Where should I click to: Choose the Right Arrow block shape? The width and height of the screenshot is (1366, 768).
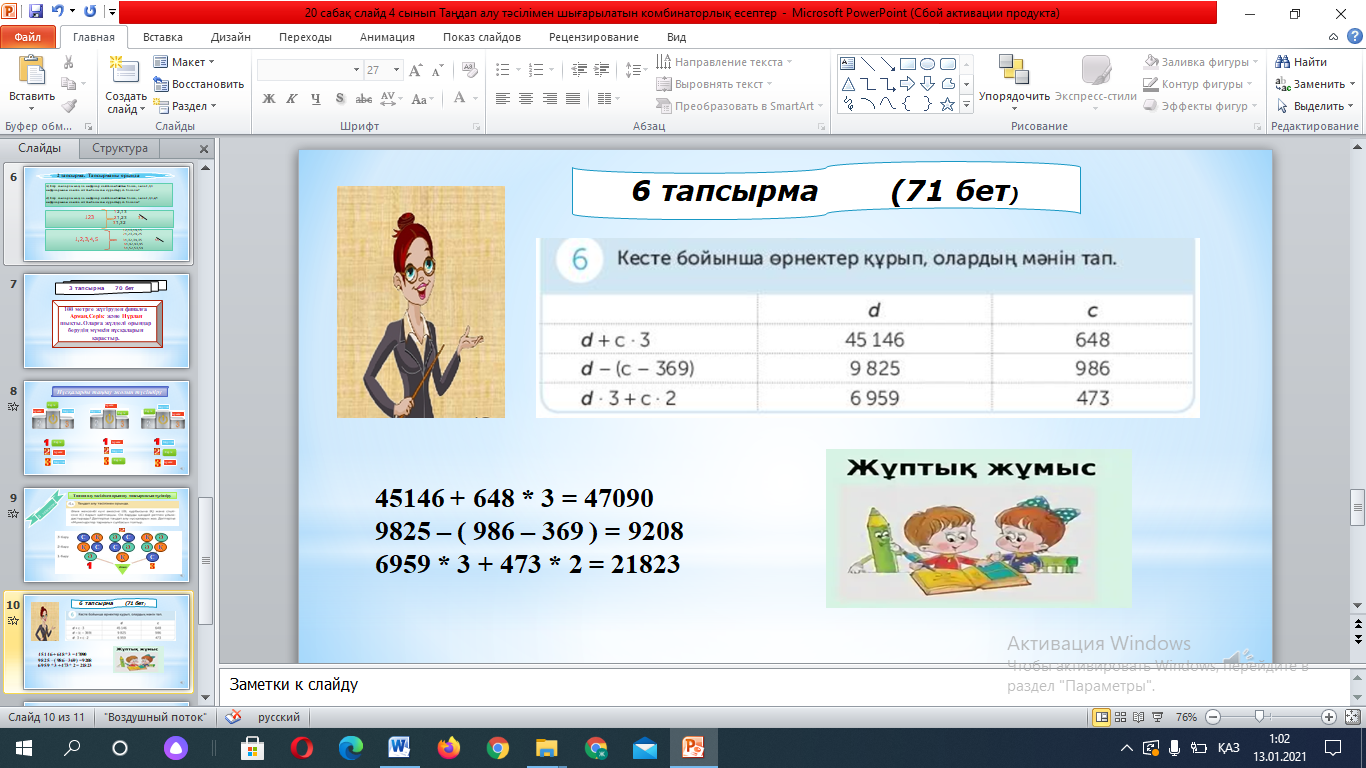pyautogui.click(x=908, y=83)
